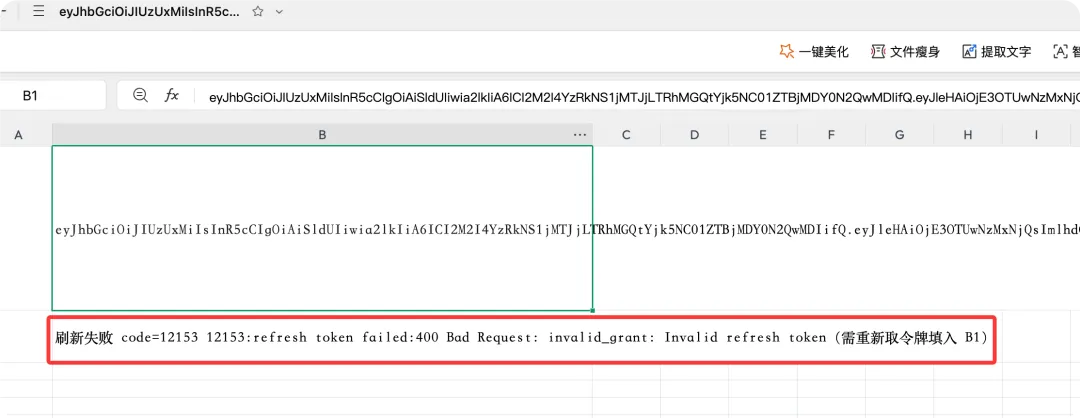Viewport: 1080px width, 418px height.
Task: Click the 一键美化 toolbar button
Action: pos(813,52)
